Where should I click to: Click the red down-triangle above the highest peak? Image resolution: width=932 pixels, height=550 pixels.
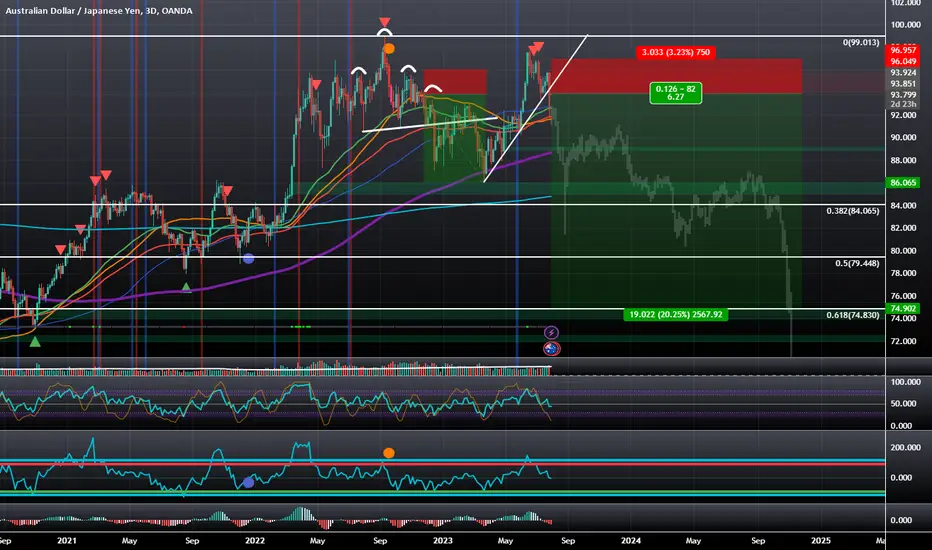tap(385, 22)
